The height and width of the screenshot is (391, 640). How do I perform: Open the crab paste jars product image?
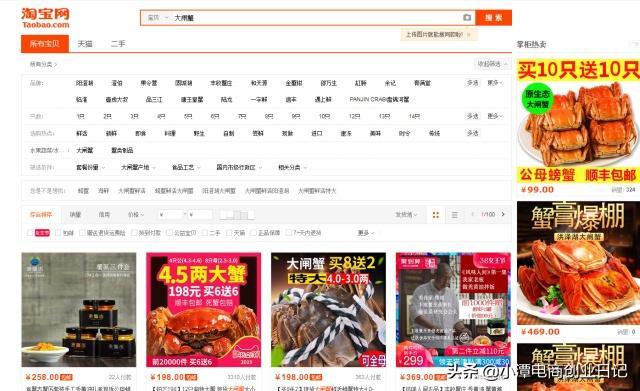click(79, 310)
